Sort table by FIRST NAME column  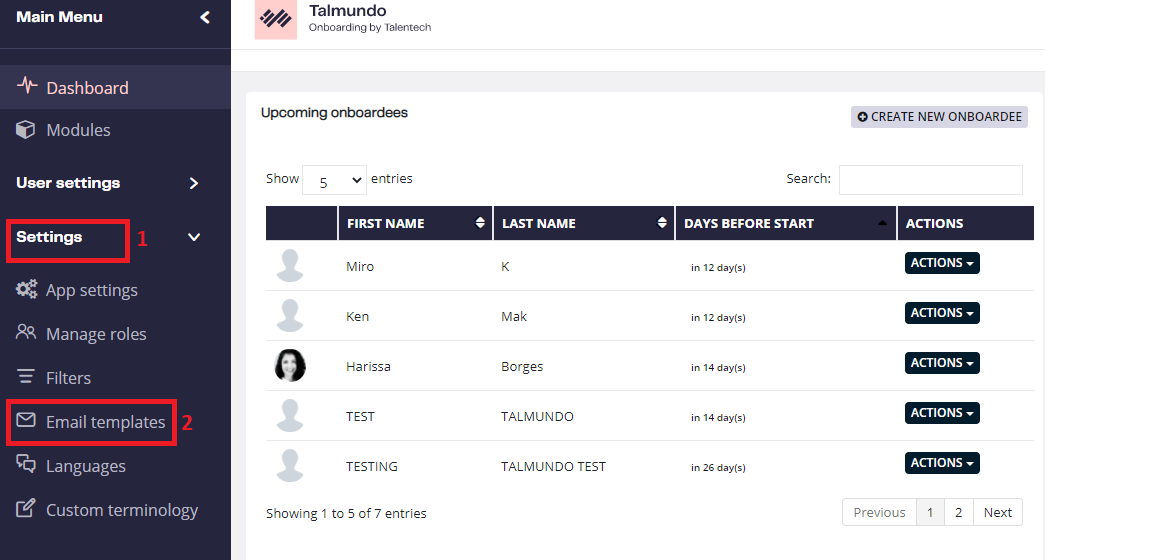pos(414,224)
